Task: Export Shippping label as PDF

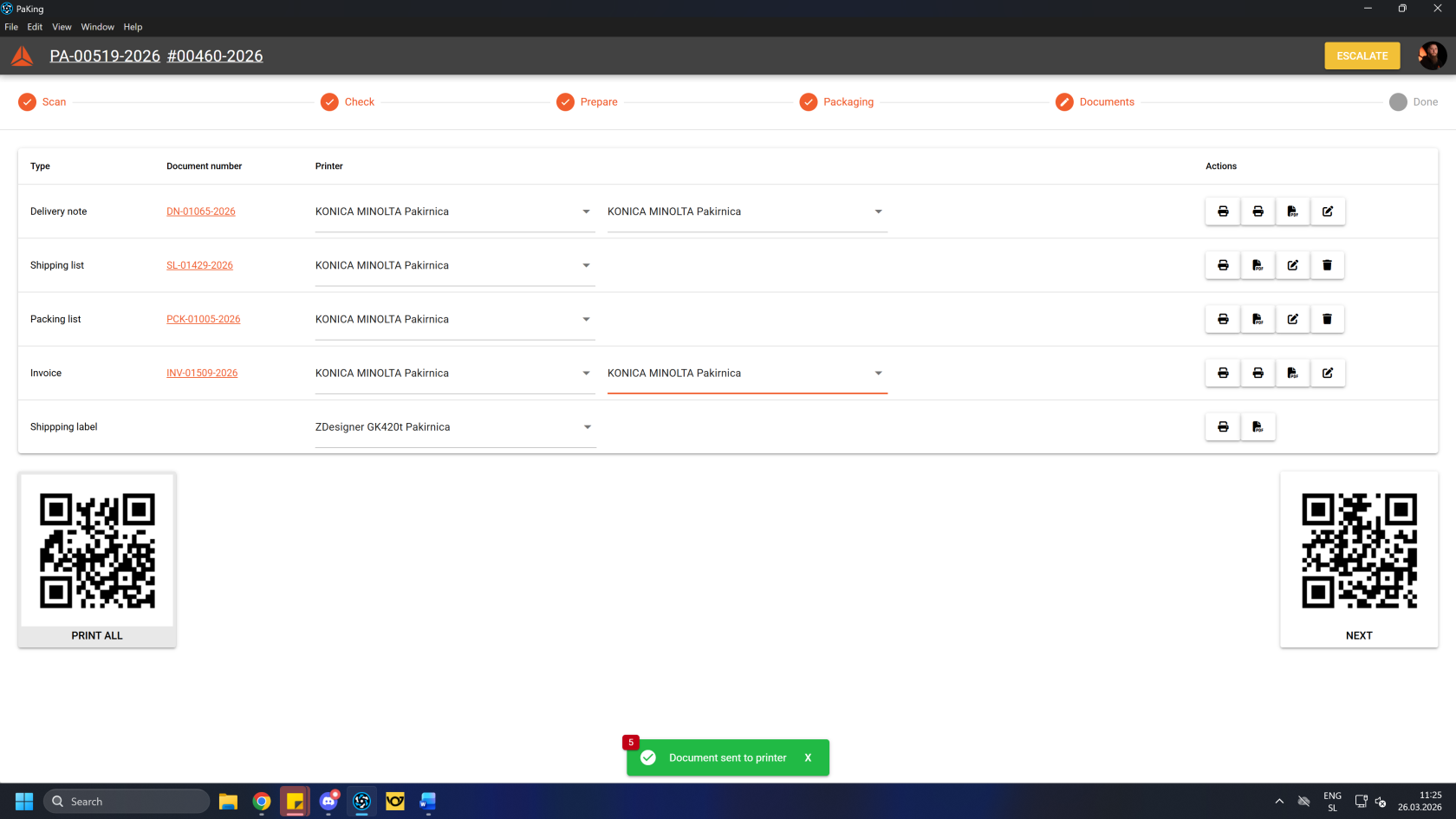Action: click(x=1258, y=426)
